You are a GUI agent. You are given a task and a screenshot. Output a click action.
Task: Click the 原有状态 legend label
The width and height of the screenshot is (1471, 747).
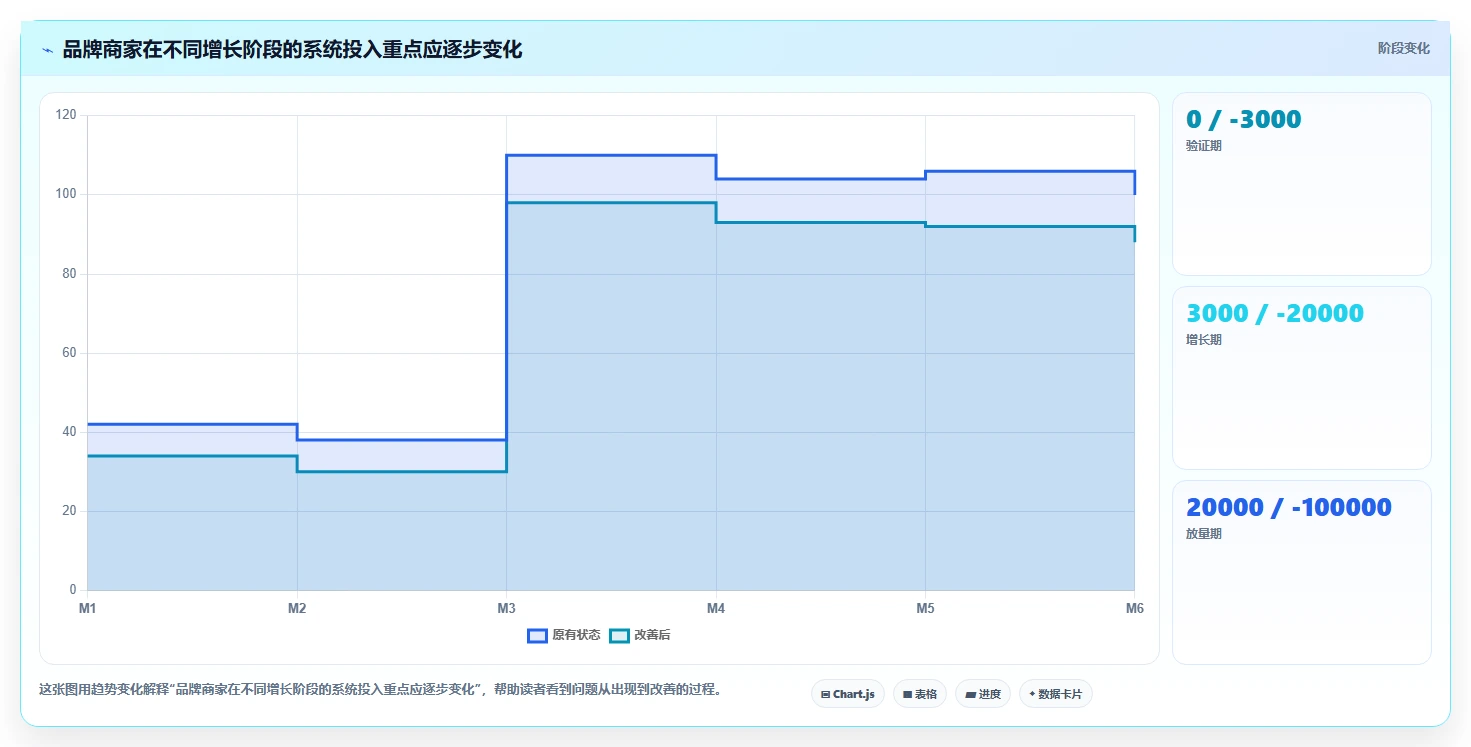click(576, 636)
